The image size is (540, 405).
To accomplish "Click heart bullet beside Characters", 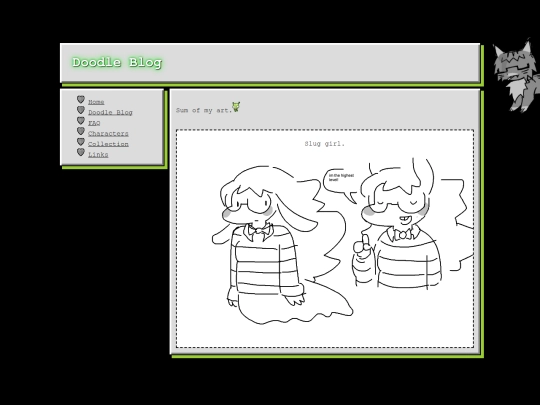I will click(x=81, y=131).
